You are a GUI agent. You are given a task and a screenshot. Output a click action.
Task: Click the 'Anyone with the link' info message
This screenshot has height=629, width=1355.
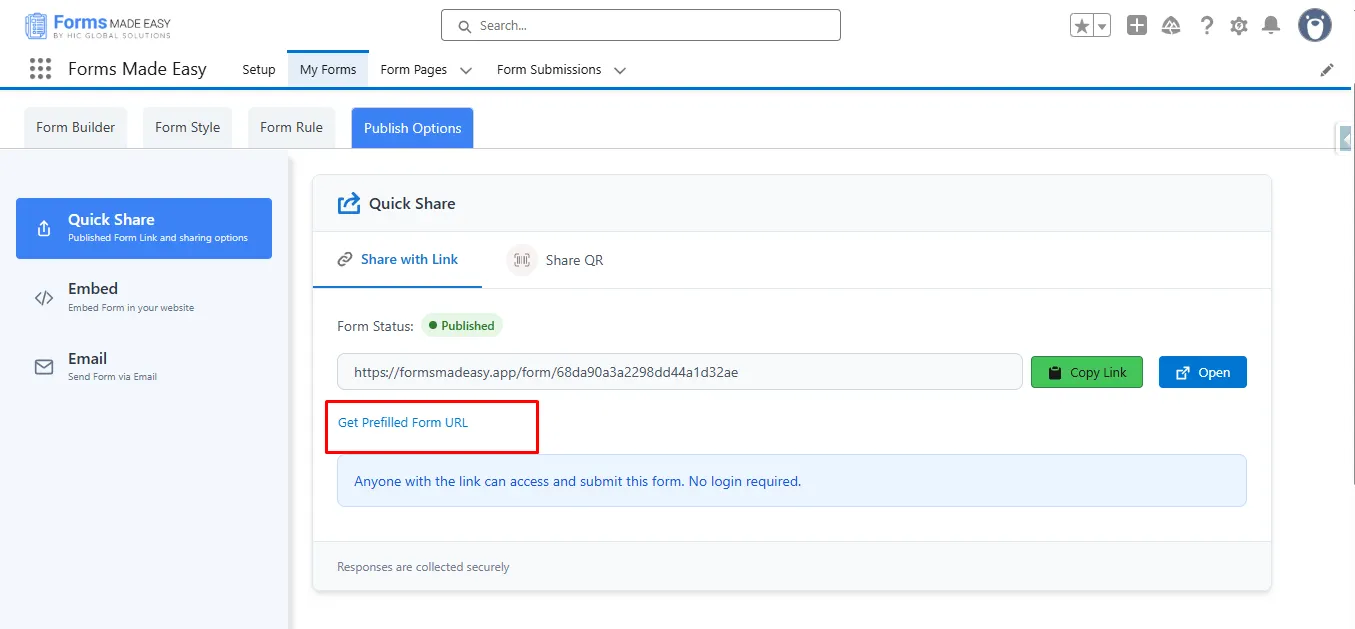coord(792,481)
